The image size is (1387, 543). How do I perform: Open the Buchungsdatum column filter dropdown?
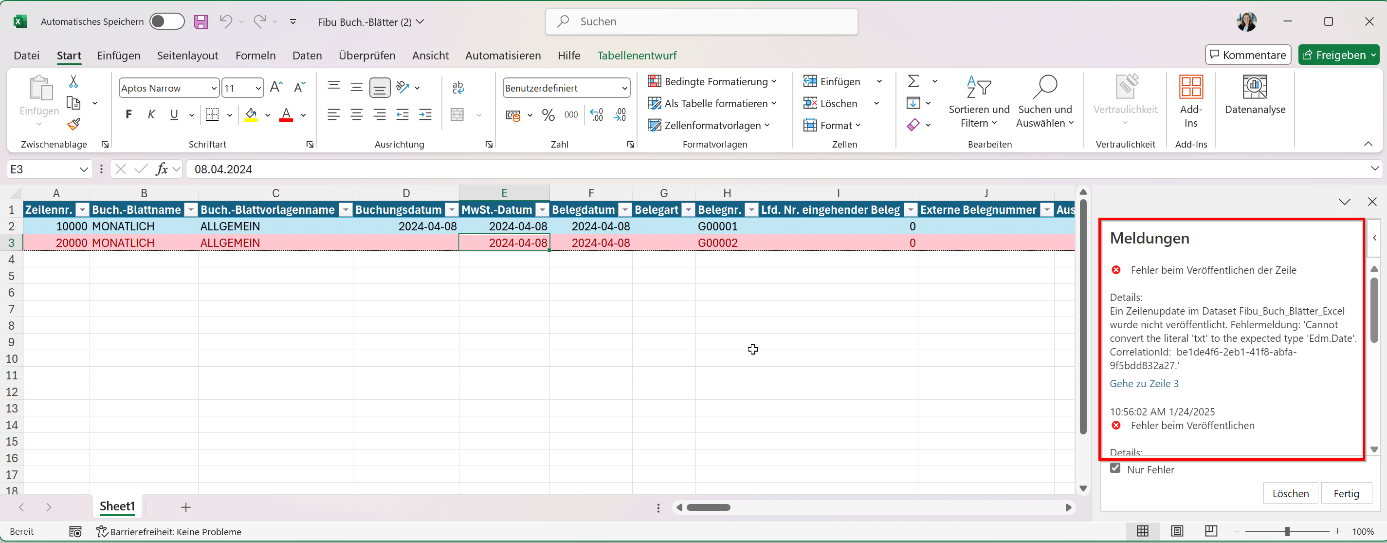pyautogui.click(x=450, y=210)
